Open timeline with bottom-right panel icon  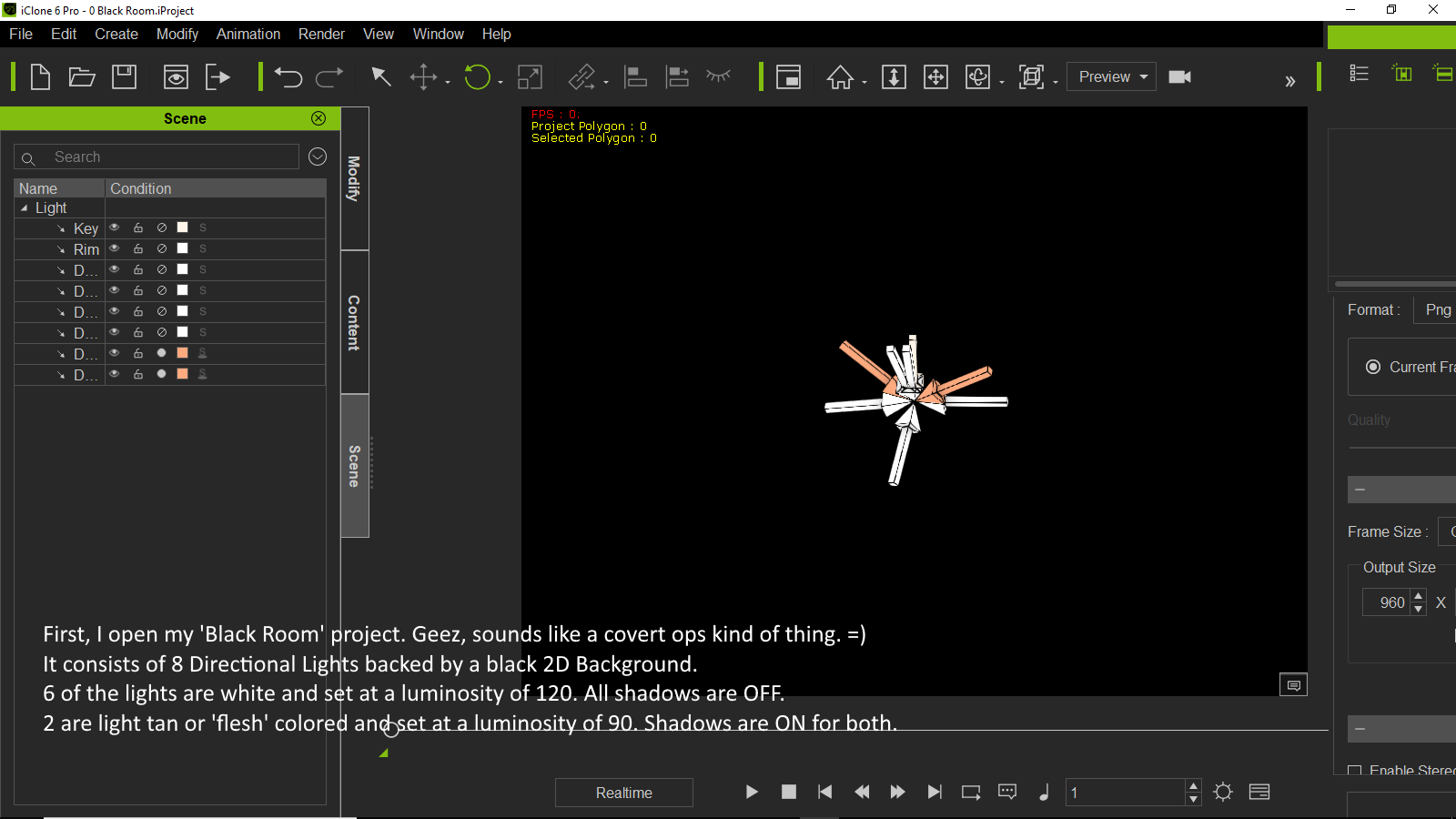pyautogui.click(x=1259, y=792)
